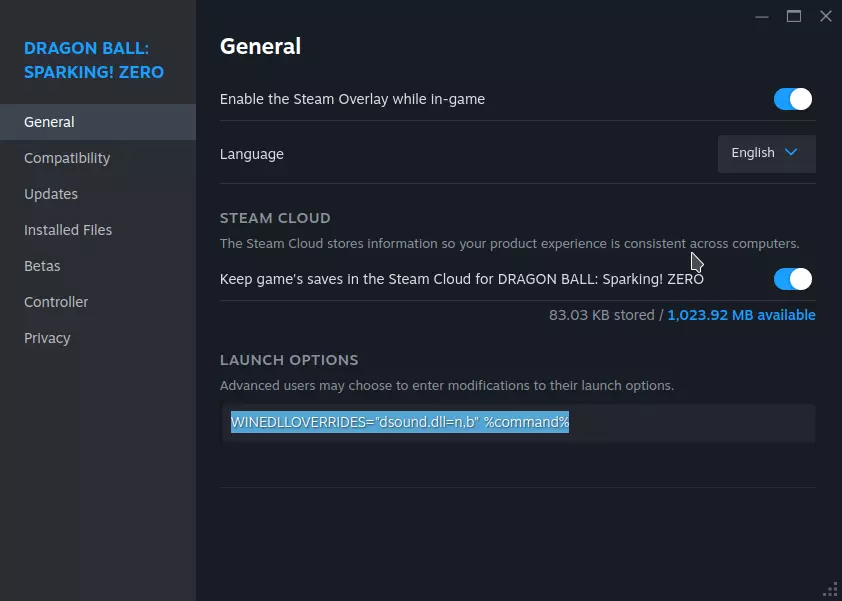Click the General page heading
The image size is (842, 601).
pos(260,46)
